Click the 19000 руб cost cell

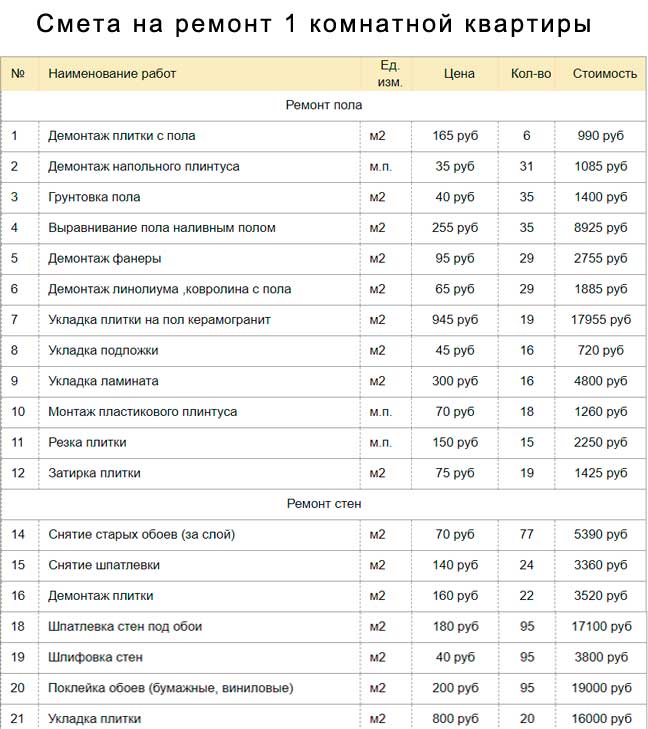coord(601,689)
